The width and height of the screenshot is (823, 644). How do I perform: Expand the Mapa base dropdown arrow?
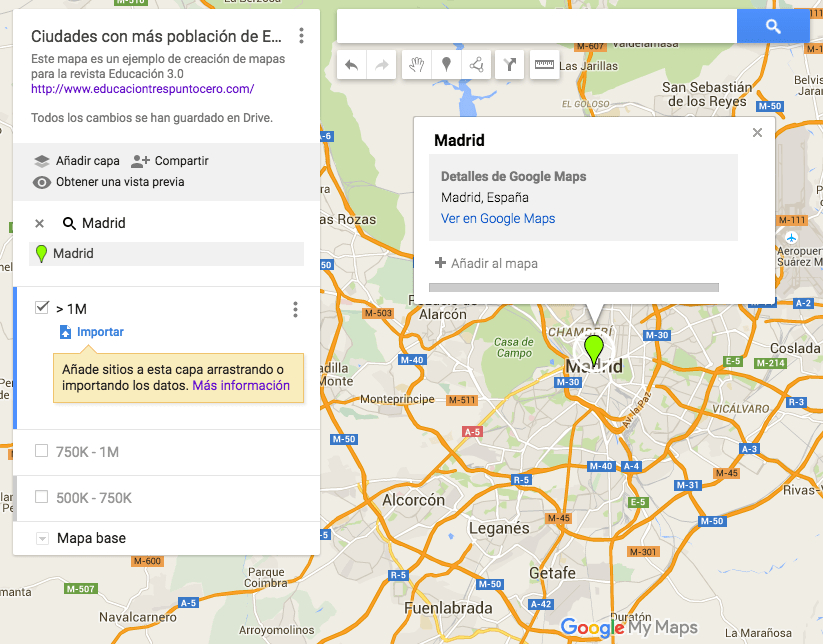click(x=42, y=539)
